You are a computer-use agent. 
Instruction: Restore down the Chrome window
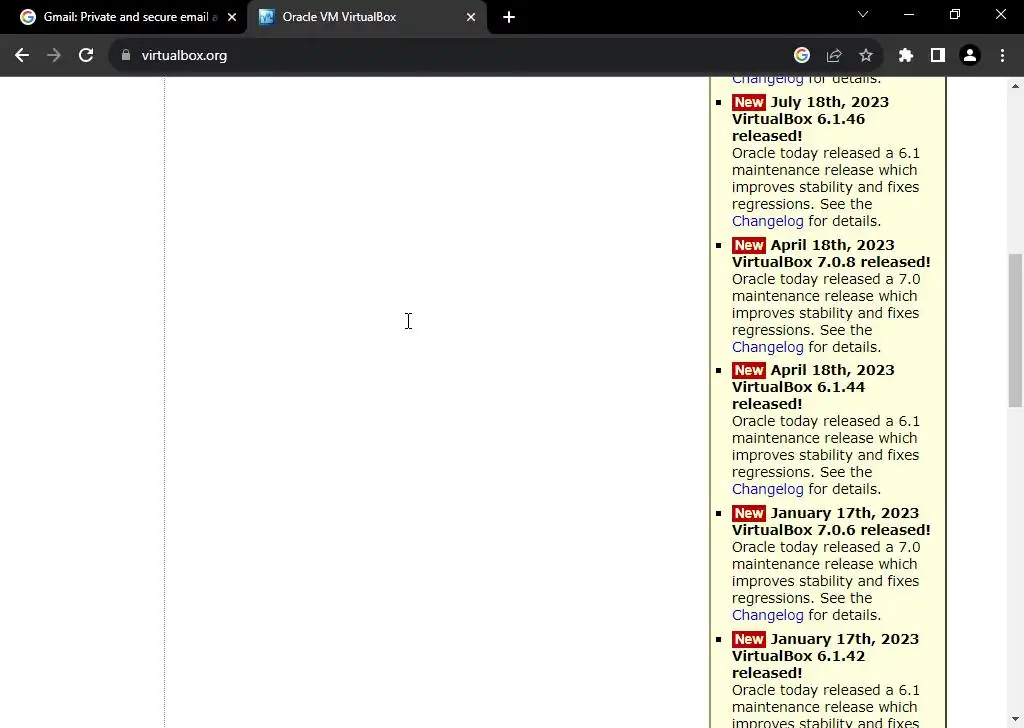pyautogui.click(x=955, y=14)
